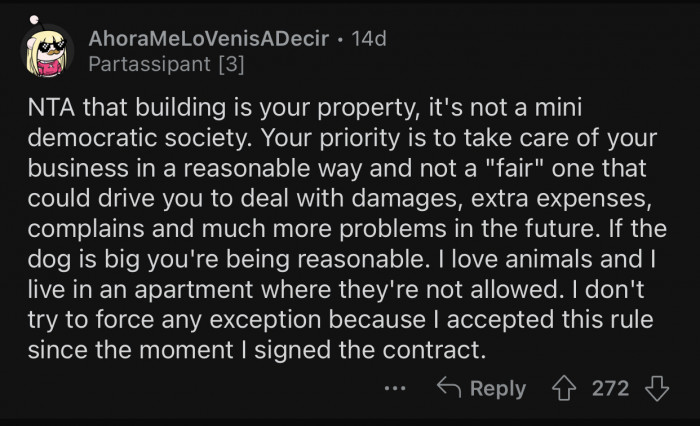700x426 pixels.
Task: Downvote the comment with the down arrow
Action: click(656, 388)
